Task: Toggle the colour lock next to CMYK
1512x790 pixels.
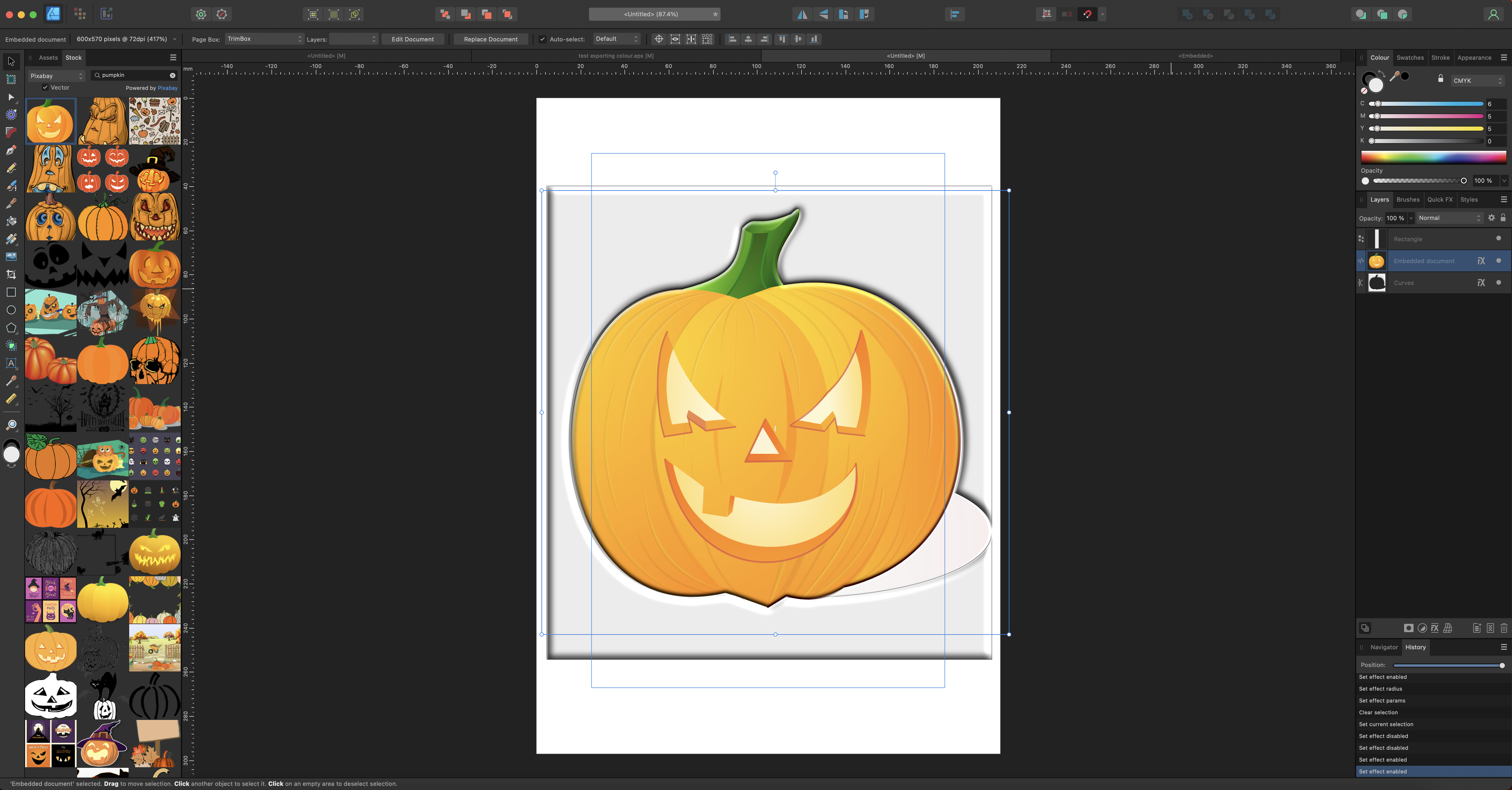Action: coord(1440,78)
